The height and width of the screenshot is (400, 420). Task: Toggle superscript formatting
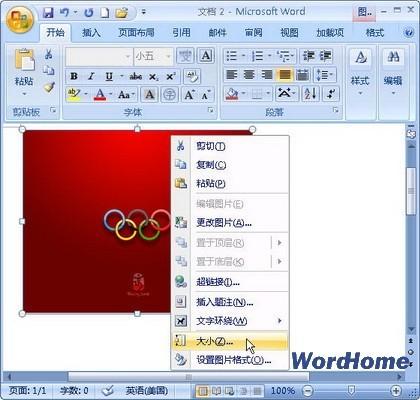click(171, 76)
